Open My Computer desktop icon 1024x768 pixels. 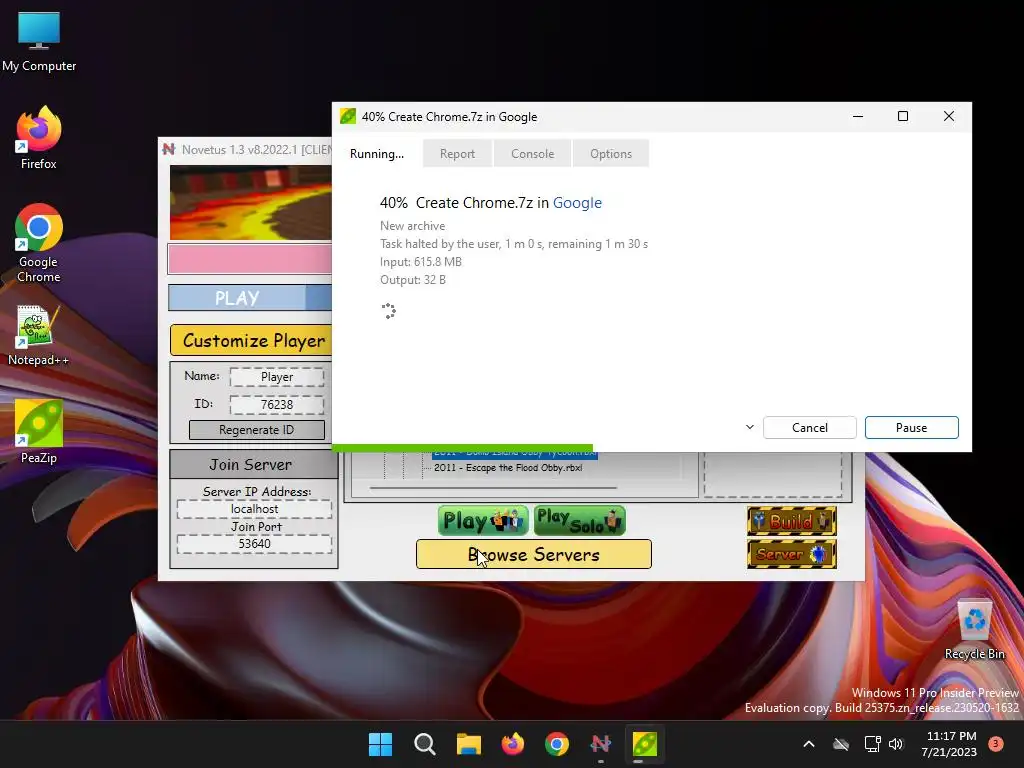39,42
